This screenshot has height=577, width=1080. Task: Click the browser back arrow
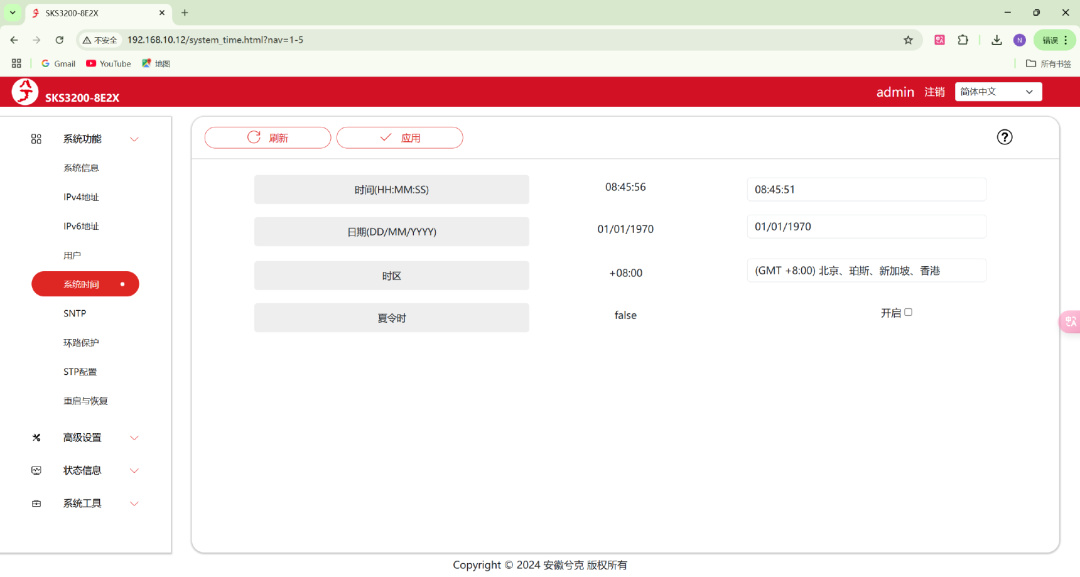14,40
